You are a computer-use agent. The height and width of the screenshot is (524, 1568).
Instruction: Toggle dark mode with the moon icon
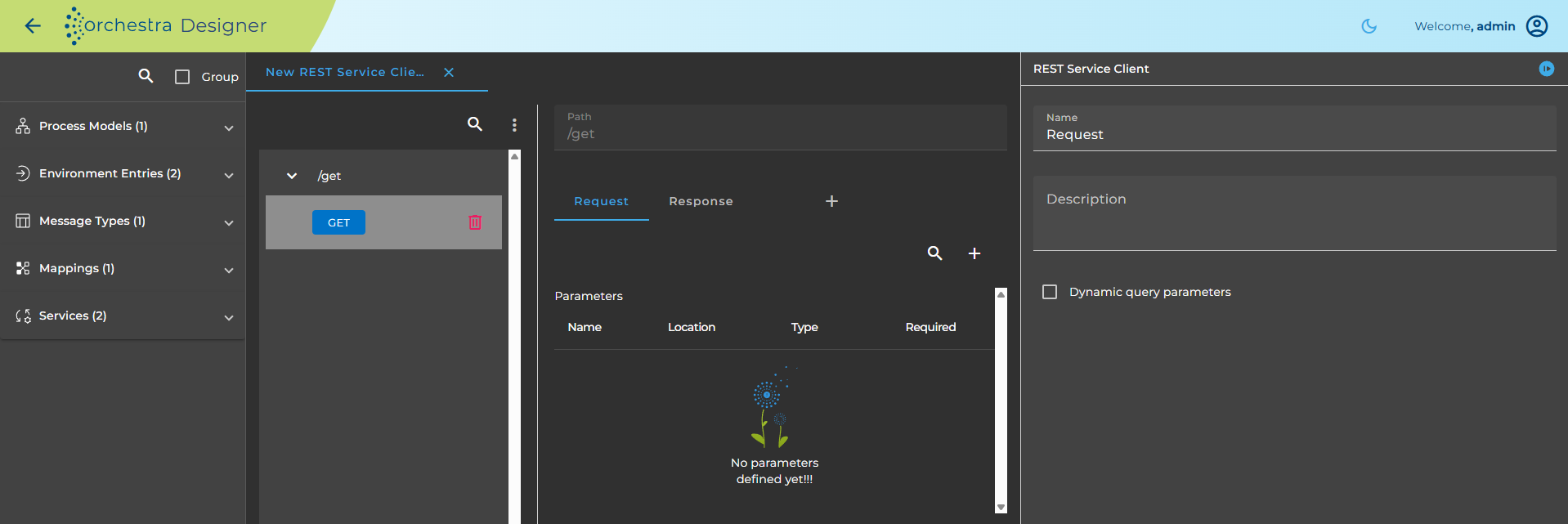[x=1369, y=26]
